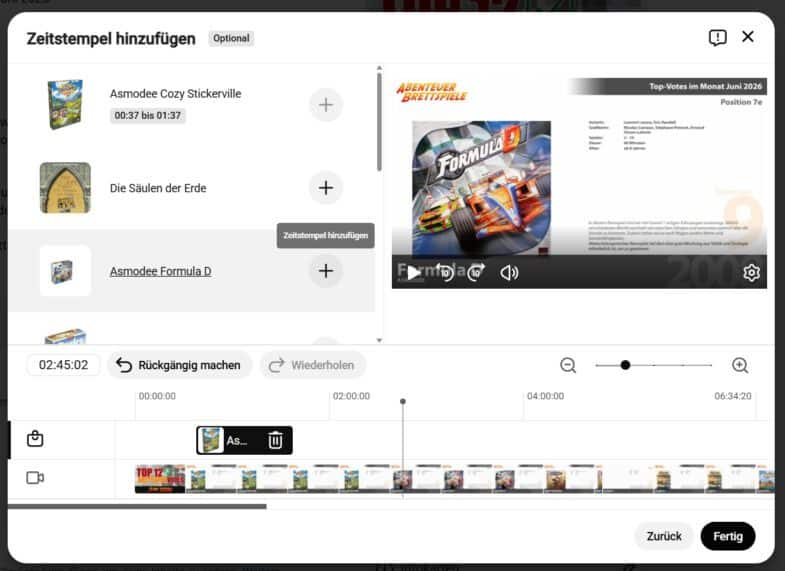
Task: Click the Formula D cover in the video preview
Action: [x=481, y=188]
